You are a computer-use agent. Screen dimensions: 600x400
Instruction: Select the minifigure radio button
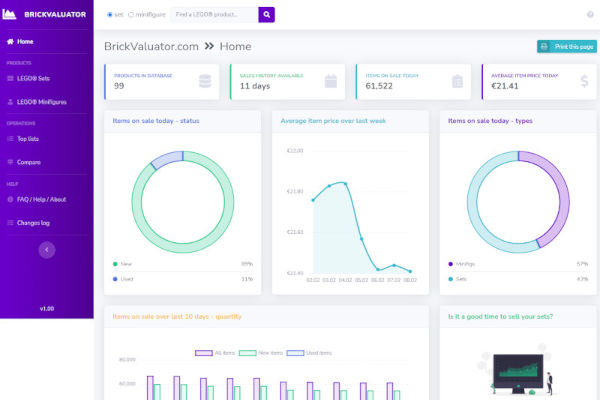[131, 15]
